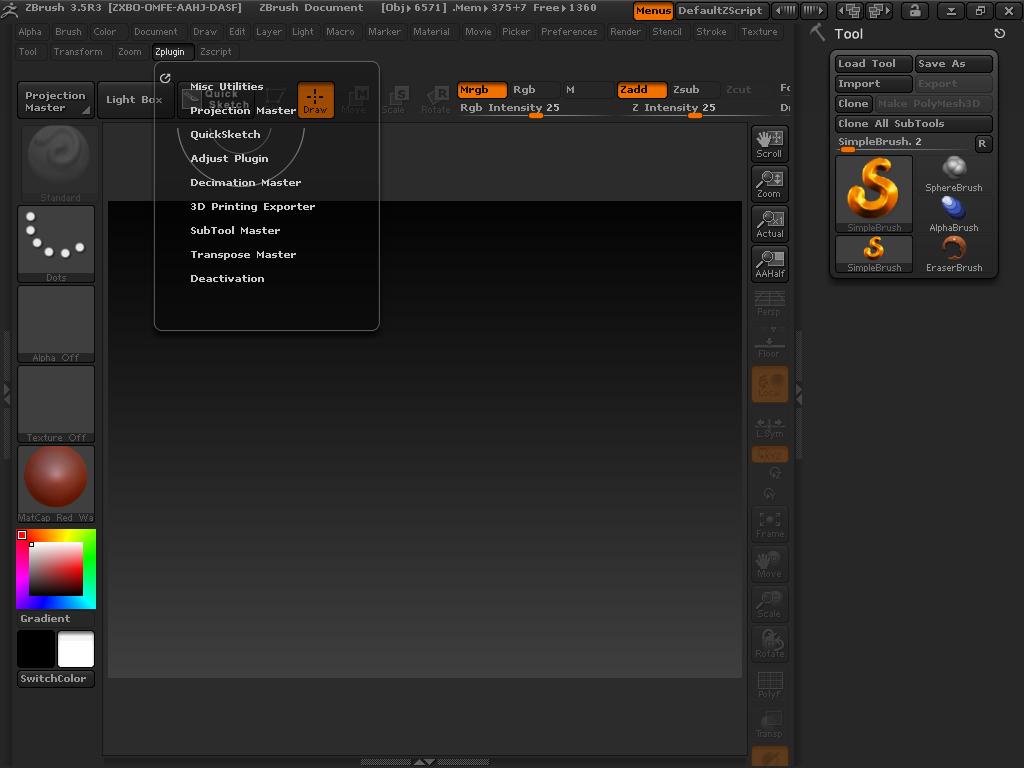Screen dimensions: 1024x768
Task: Select the Scroll canvas icon
Action: point(769,144)
